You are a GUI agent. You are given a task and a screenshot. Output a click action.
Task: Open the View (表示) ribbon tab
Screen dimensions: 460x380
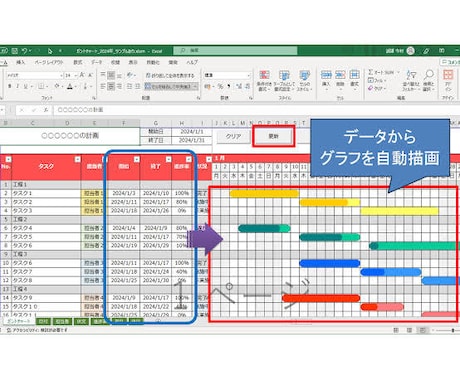pos(133,62)
